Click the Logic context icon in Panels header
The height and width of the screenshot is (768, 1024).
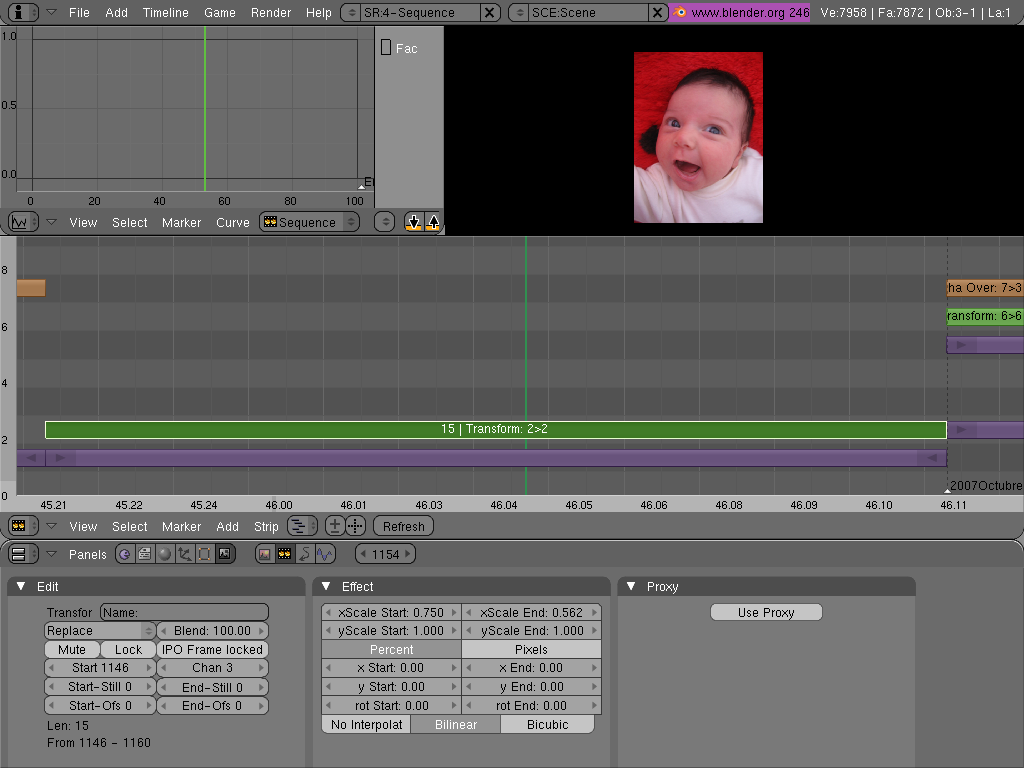[x=125, y=554]
